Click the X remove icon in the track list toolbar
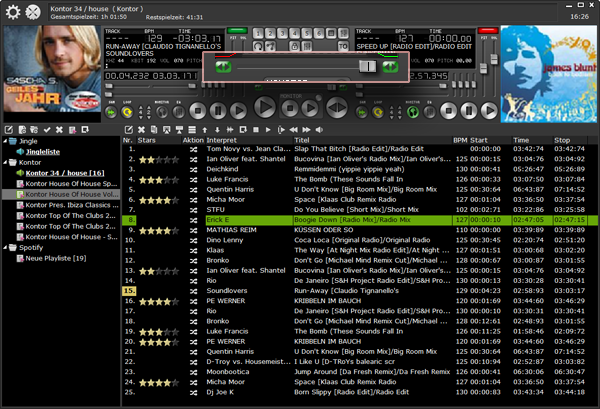The height and width of the screenshot is (409, 600). click(x=142, y=130)
